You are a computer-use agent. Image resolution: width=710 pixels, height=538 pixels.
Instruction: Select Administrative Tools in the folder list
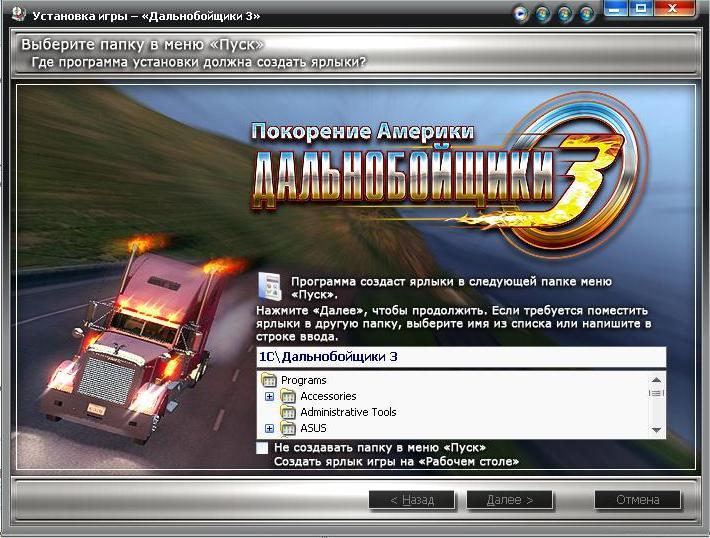(348, 412)
